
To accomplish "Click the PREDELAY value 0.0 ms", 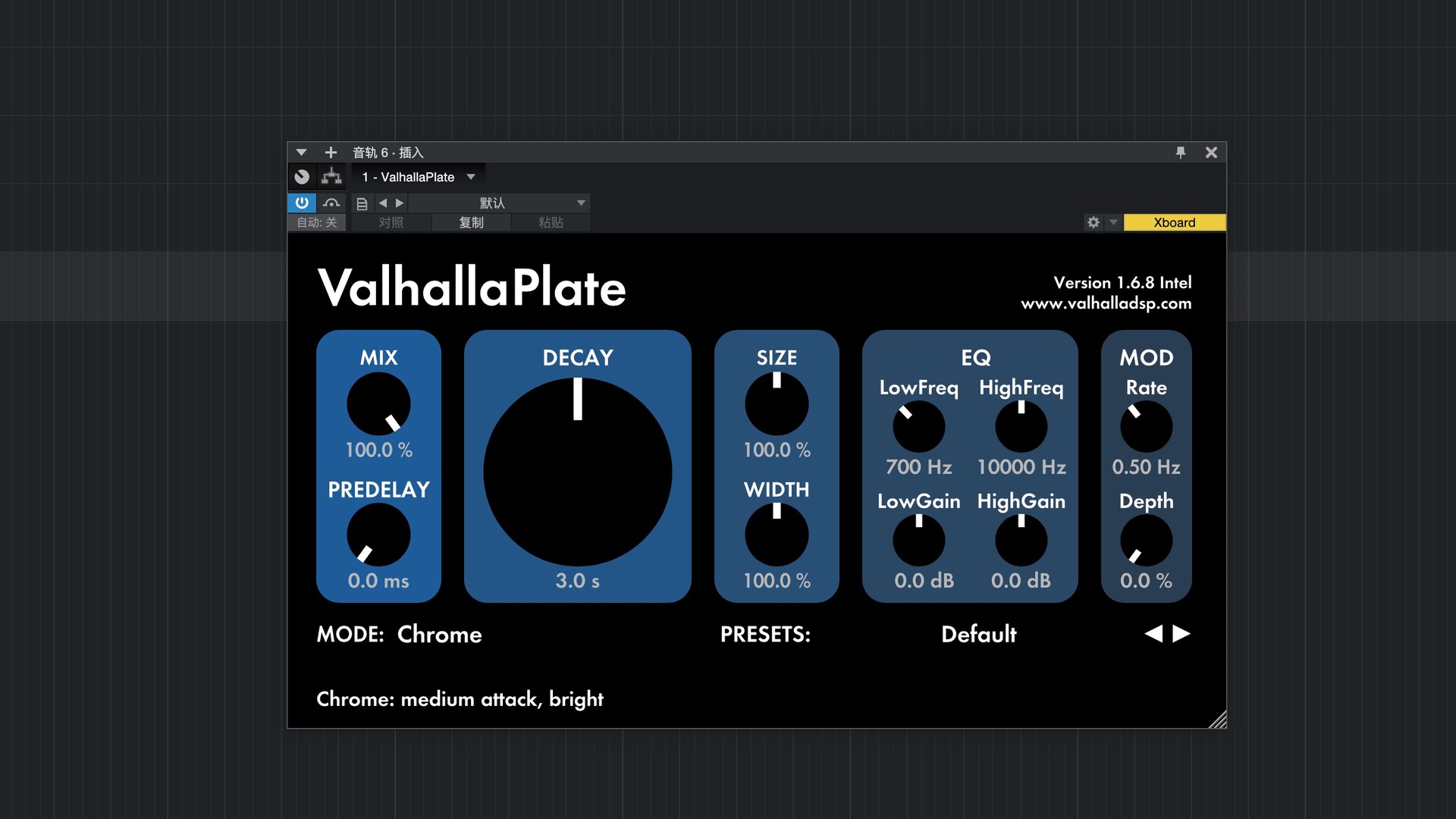I will pyautogui.click(x=378, y=581).
